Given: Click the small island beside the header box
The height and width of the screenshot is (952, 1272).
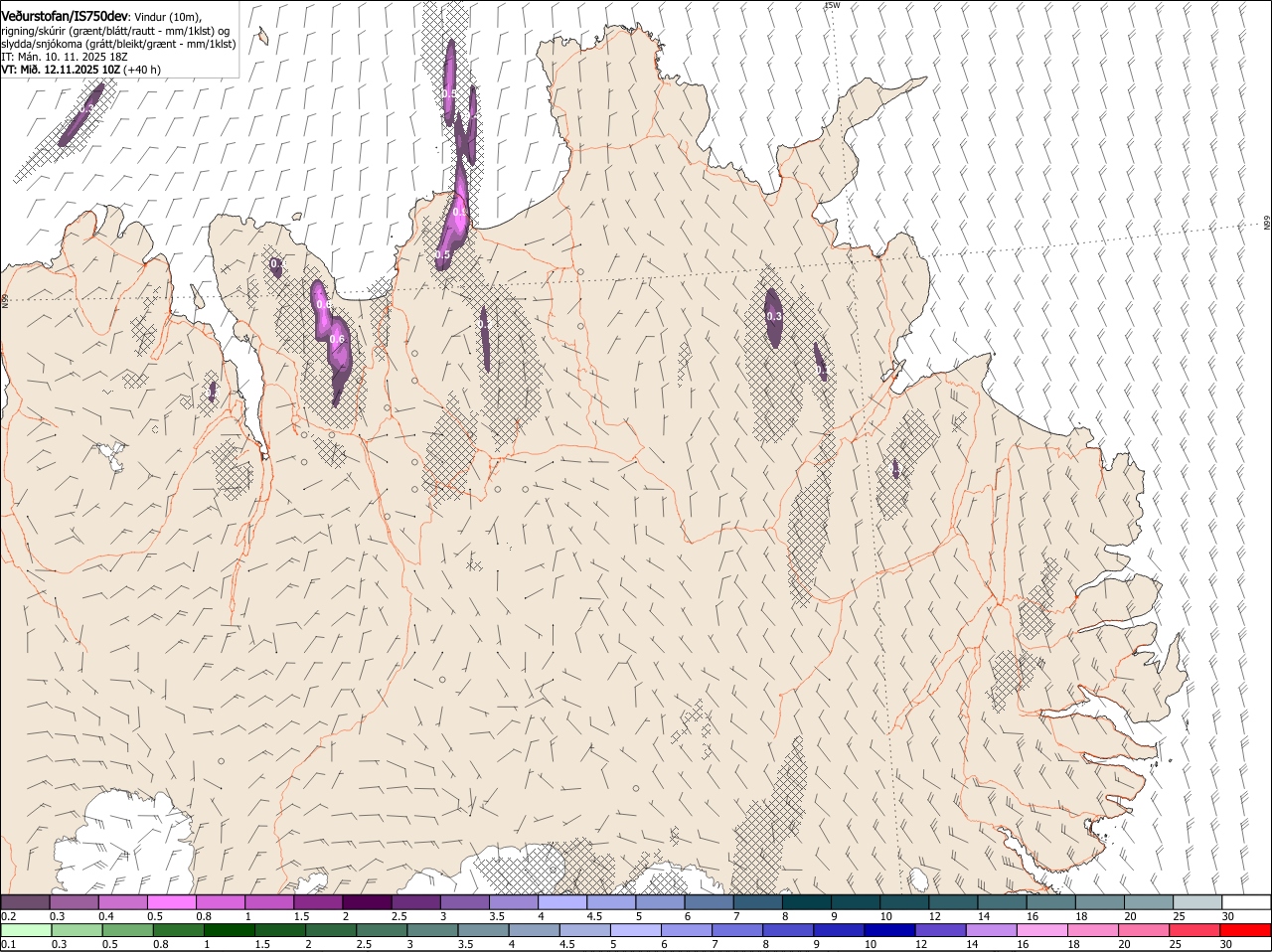Looking at the screenshot, I should (262, 37).
